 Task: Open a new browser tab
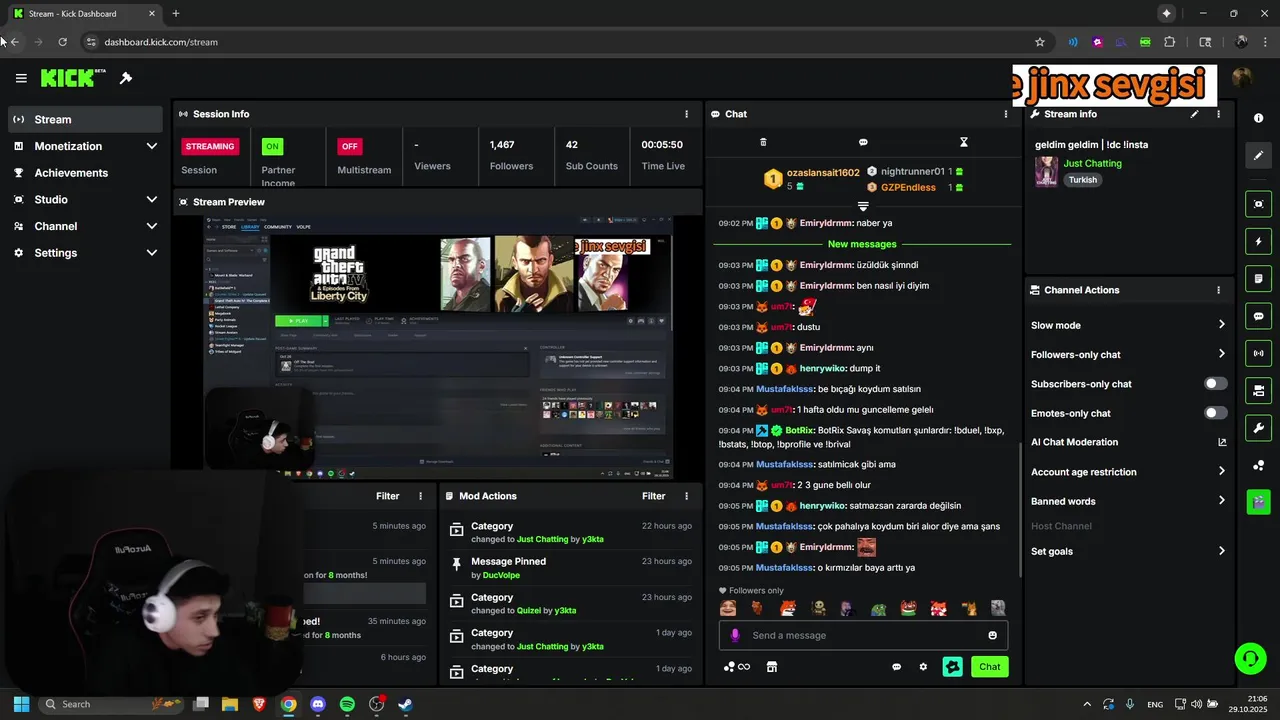click(x=176, y=14)
